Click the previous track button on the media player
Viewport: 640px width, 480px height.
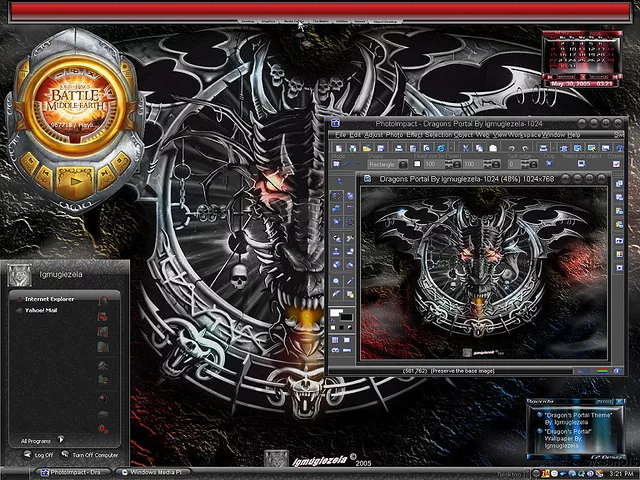(x=45, y=176)
